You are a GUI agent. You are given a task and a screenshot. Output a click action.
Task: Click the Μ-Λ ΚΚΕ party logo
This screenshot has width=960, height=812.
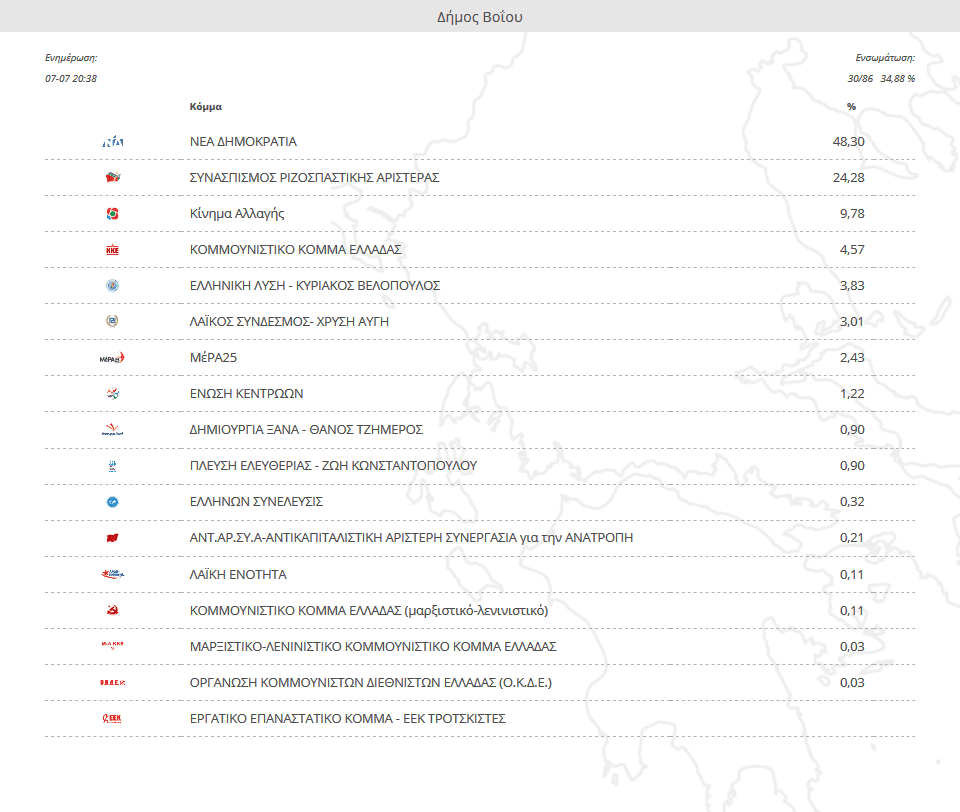113,645
